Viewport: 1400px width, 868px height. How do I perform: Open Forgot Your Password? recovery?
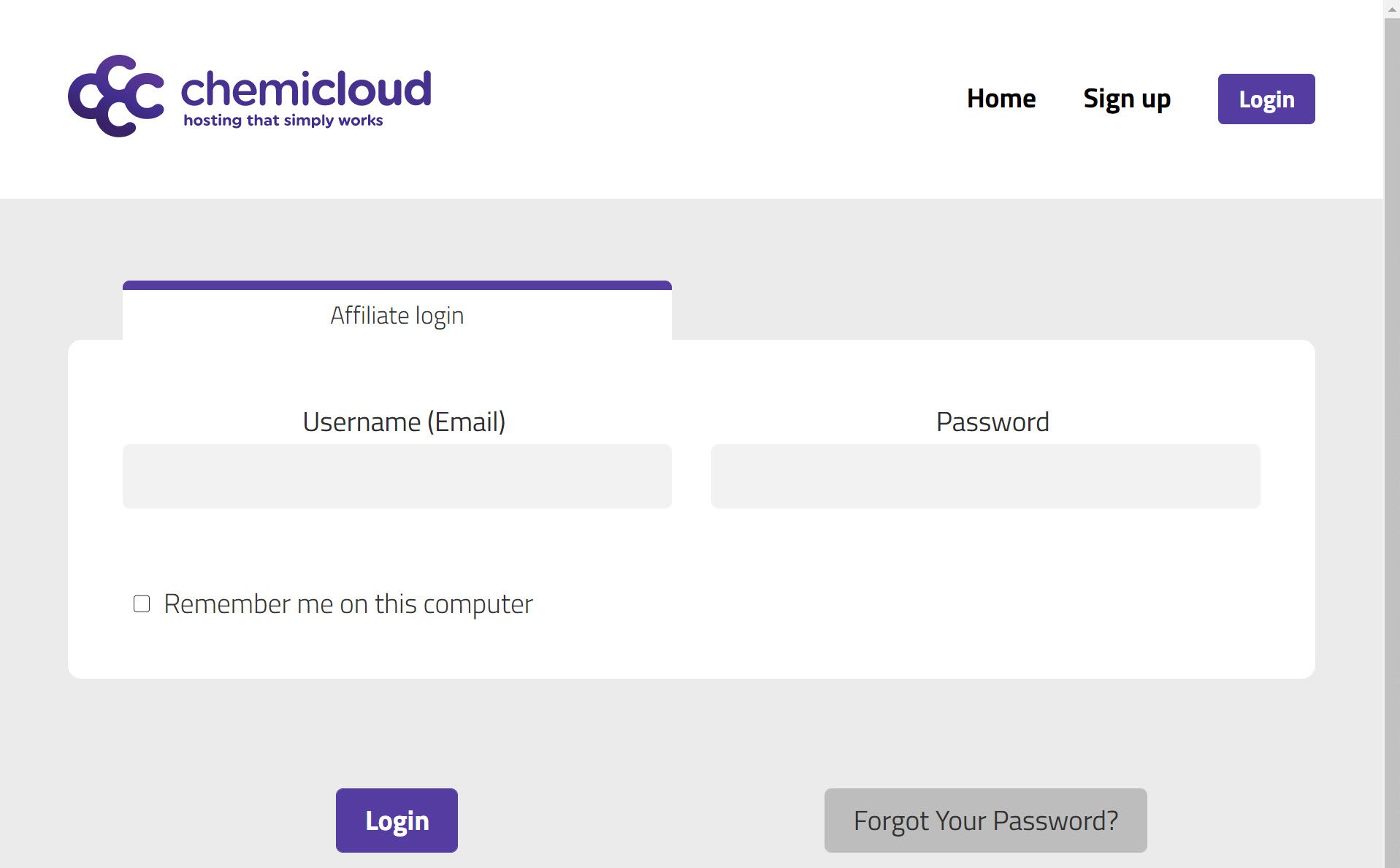pos(985,820)
